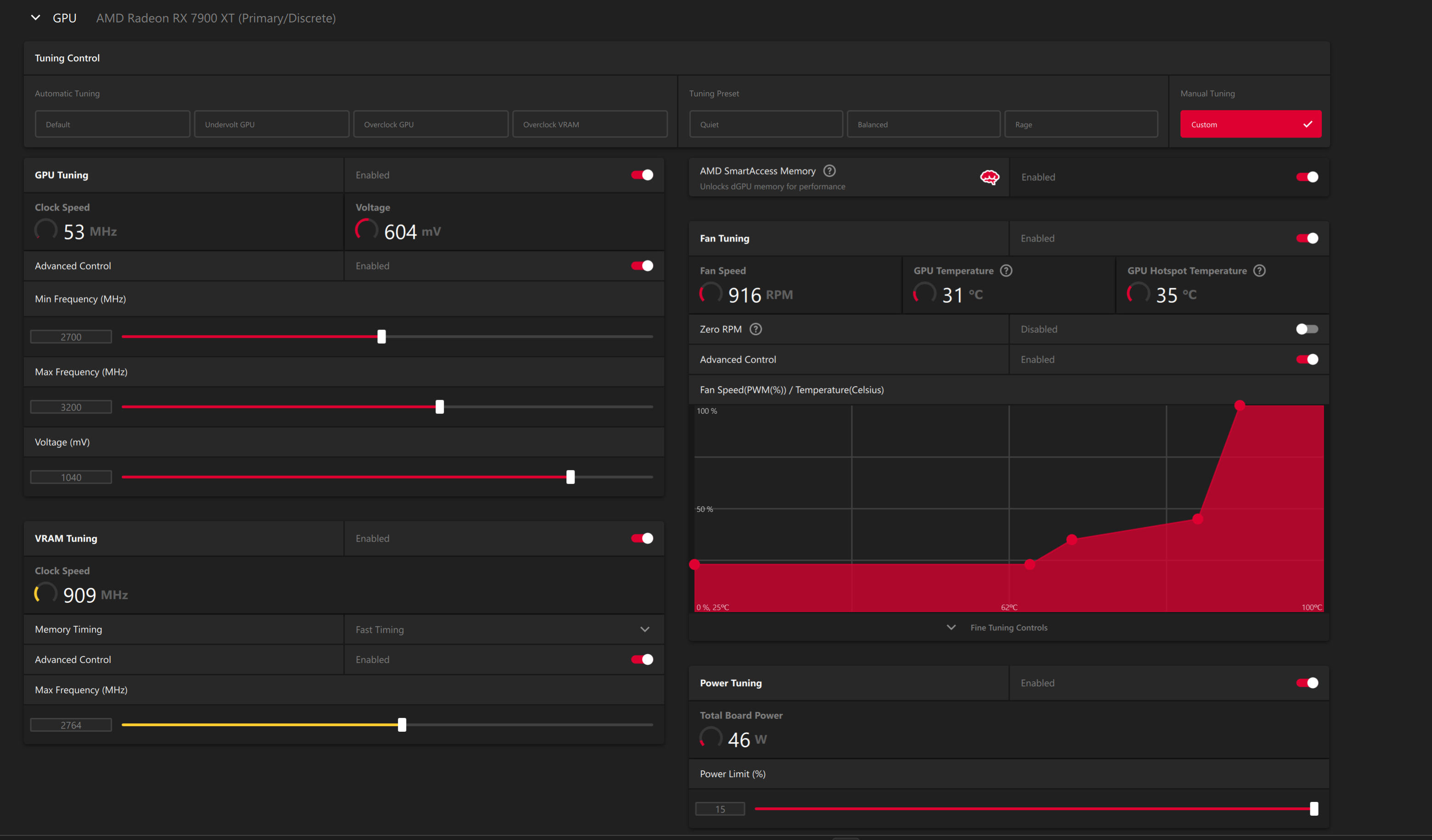
Task: Collapse the GPU section chevron
Action: coord(36,18)
